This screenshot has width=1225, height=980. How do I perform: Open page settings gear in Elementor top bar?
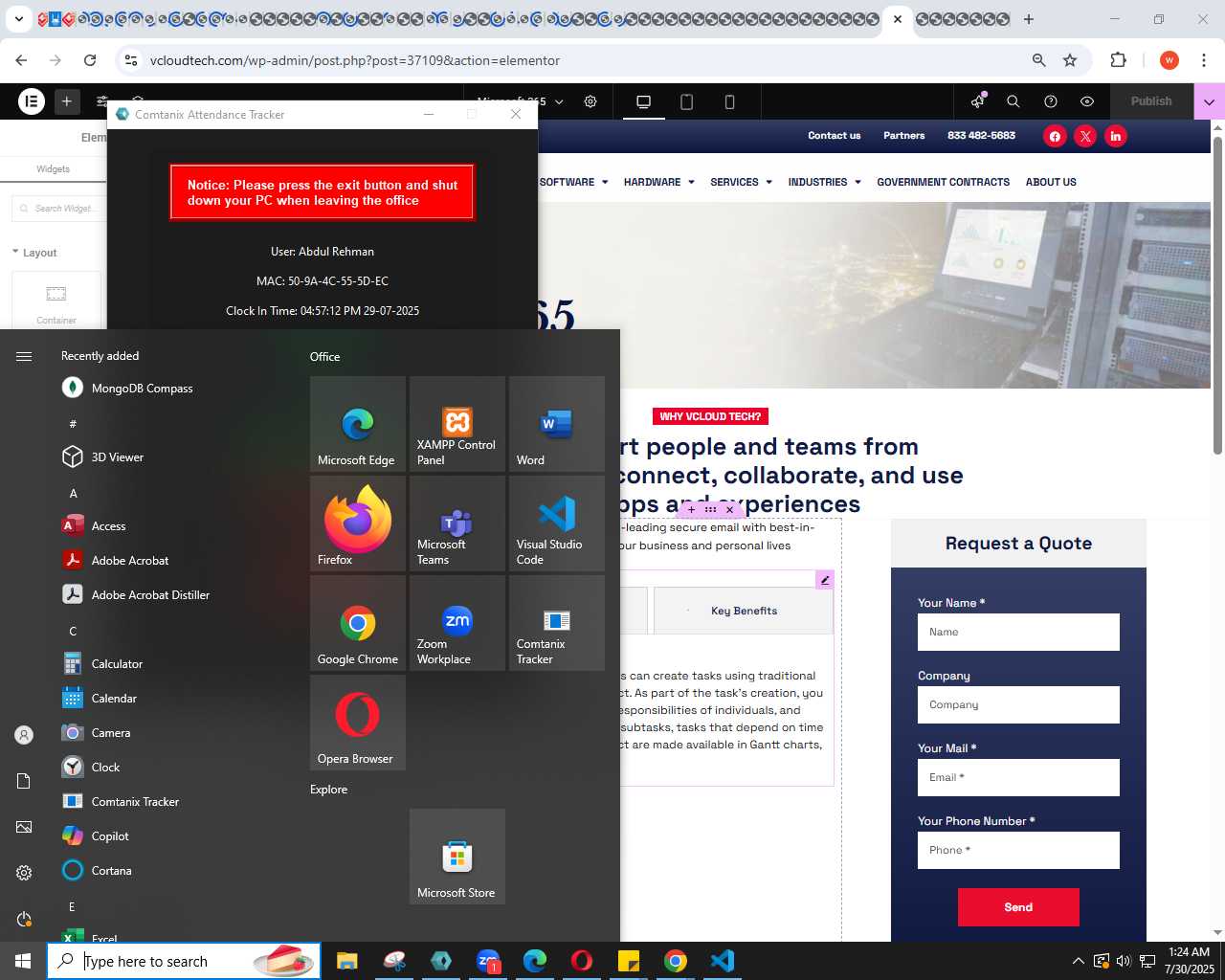pos(590,101)
